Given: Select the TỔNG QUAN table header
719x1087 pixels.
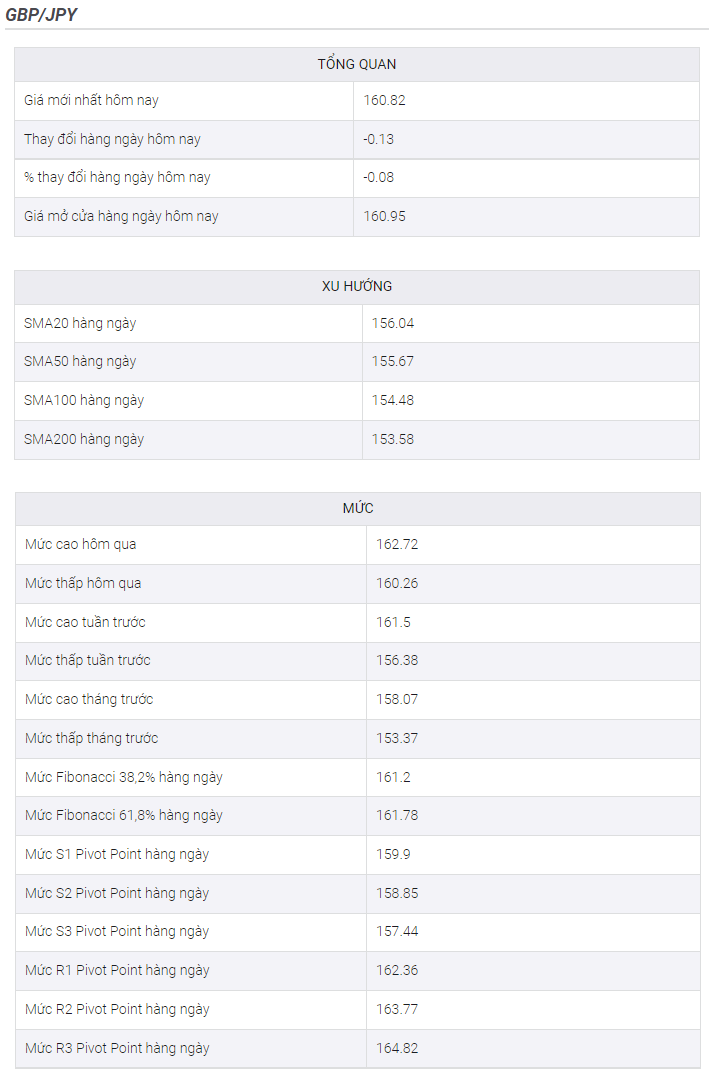Looking at the screenshot, I should pos(357,64).
